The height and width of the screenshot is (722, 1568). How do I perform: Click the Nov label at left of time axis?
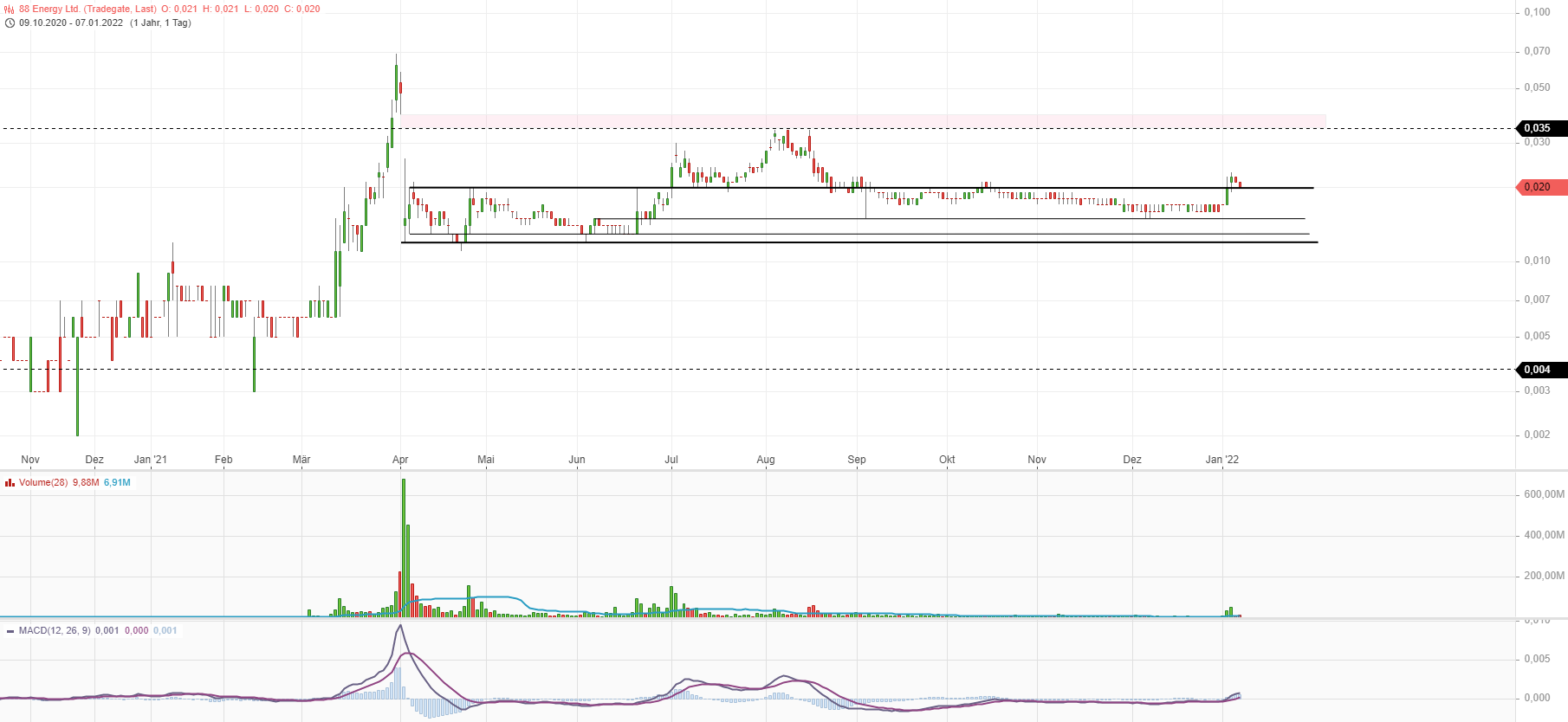(30, 460)
